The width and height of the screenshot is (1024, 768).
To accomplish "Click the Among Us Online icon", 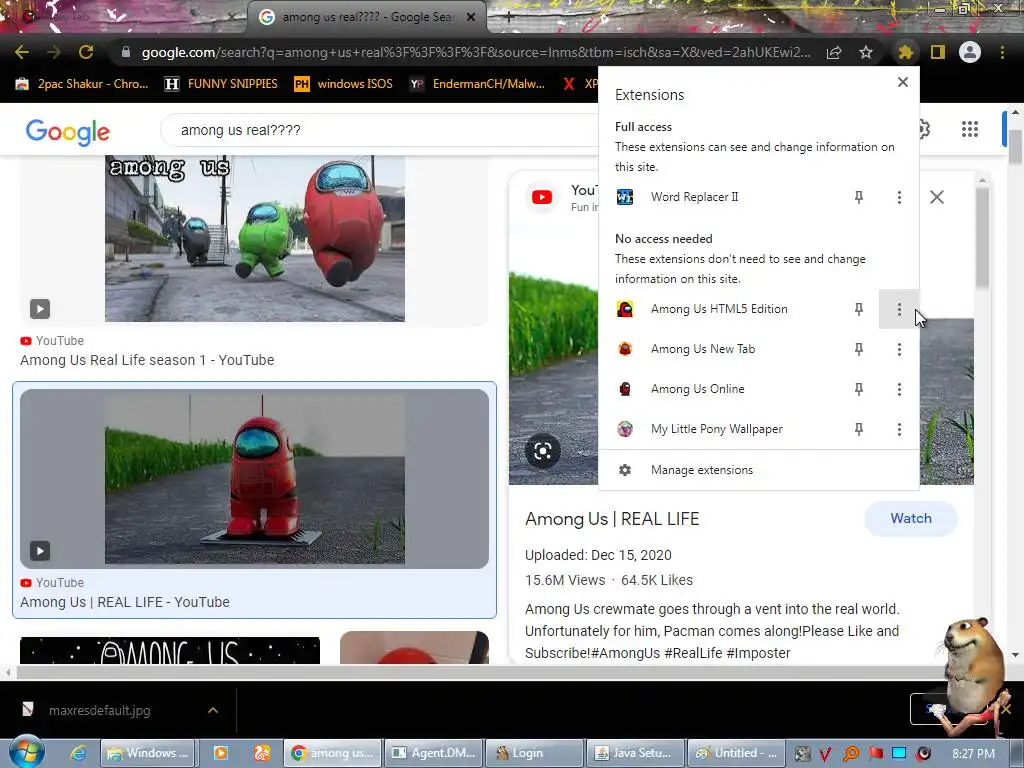I will [x=625, y=389].
